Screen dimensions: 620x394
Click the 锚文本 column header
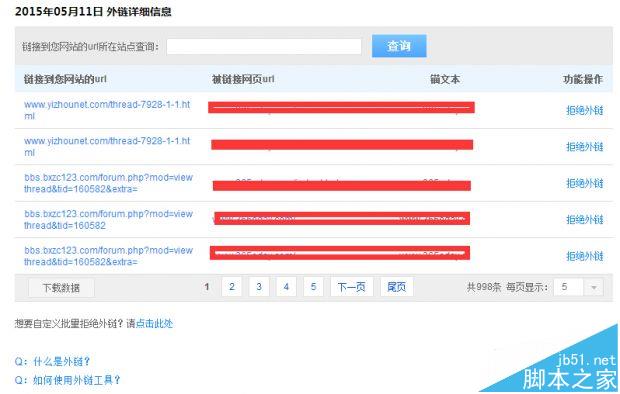point(445,79)
